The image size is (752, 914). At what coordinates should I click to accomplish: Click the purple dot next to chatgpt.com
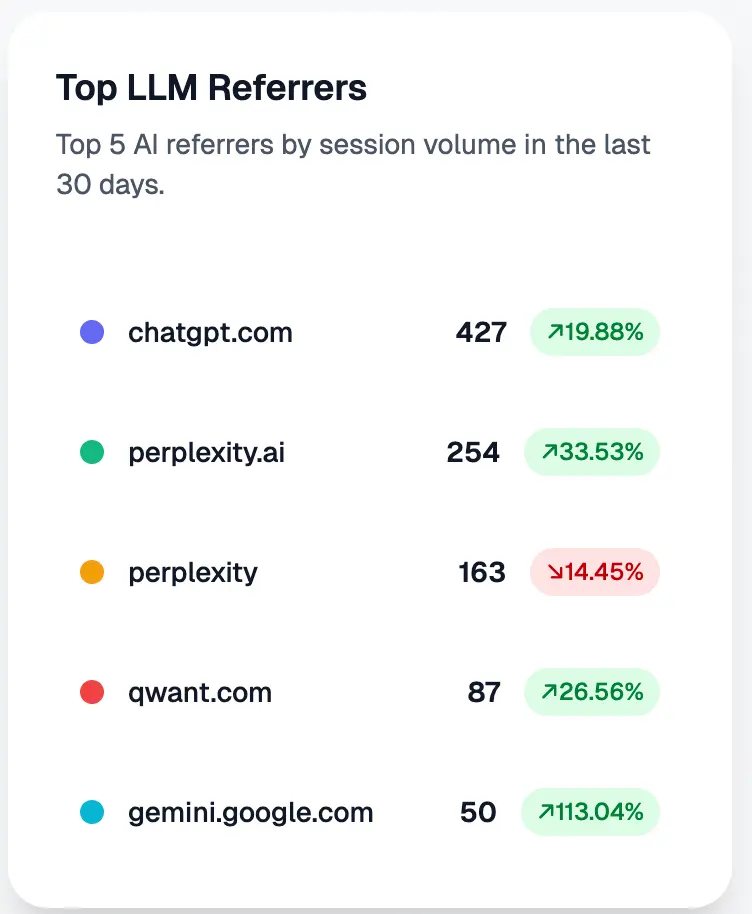pyautogui.click(x=92, y=332)
